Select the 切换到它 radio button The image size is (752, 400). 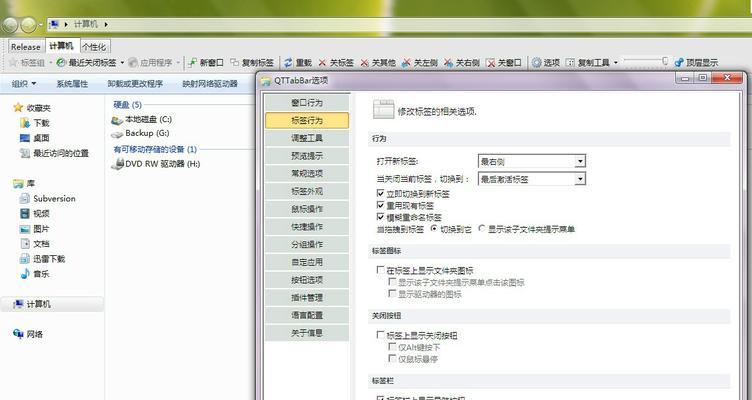434,229
